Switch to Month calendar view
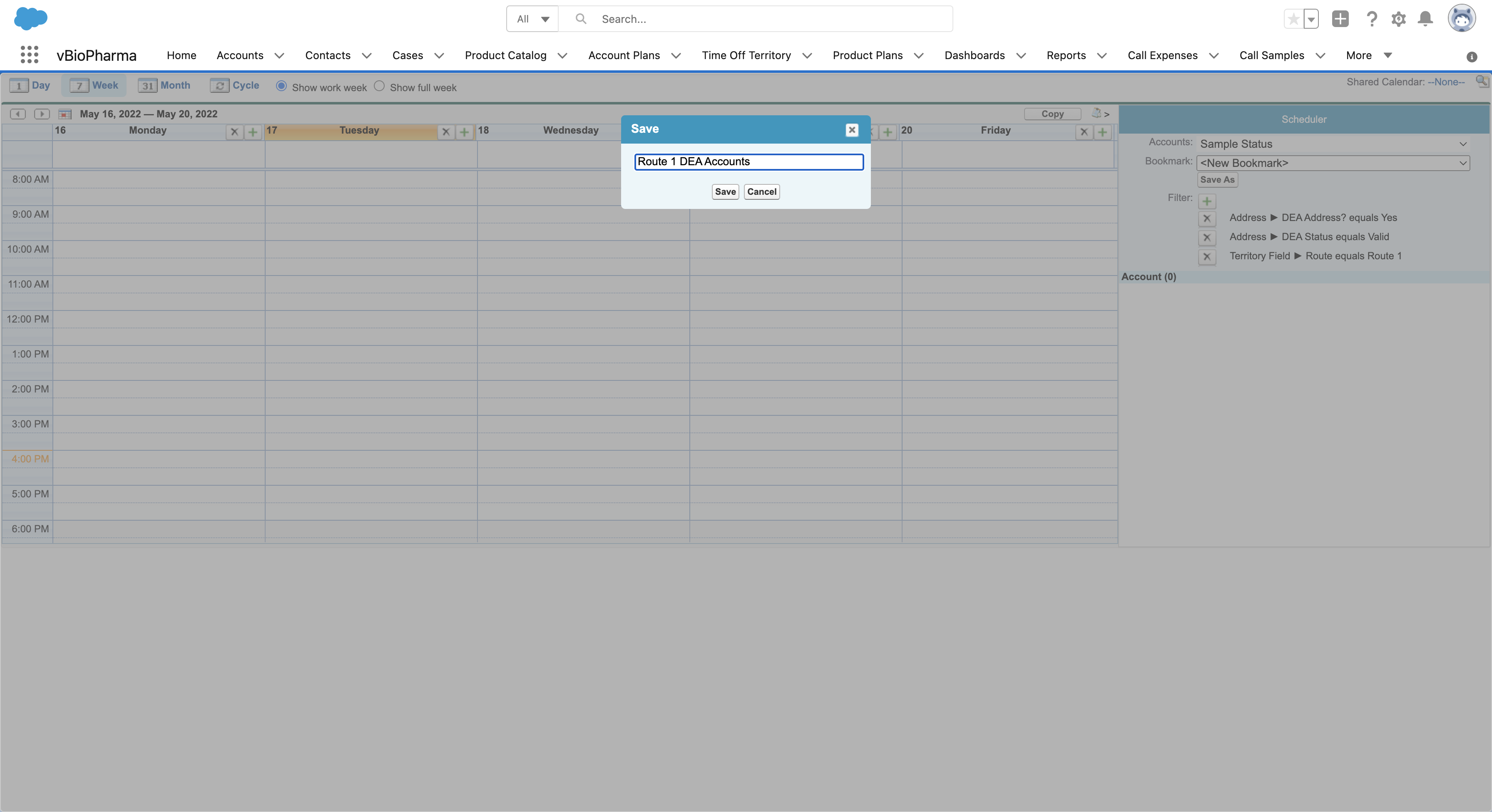Image resolution: width=1492 pixels, height=812 pixels. tap(164, 86)
